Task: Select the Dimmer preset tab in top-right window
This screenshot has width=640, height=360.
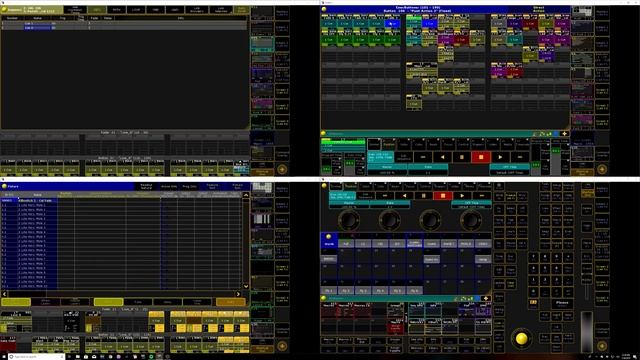Action: tap(374, 144)
